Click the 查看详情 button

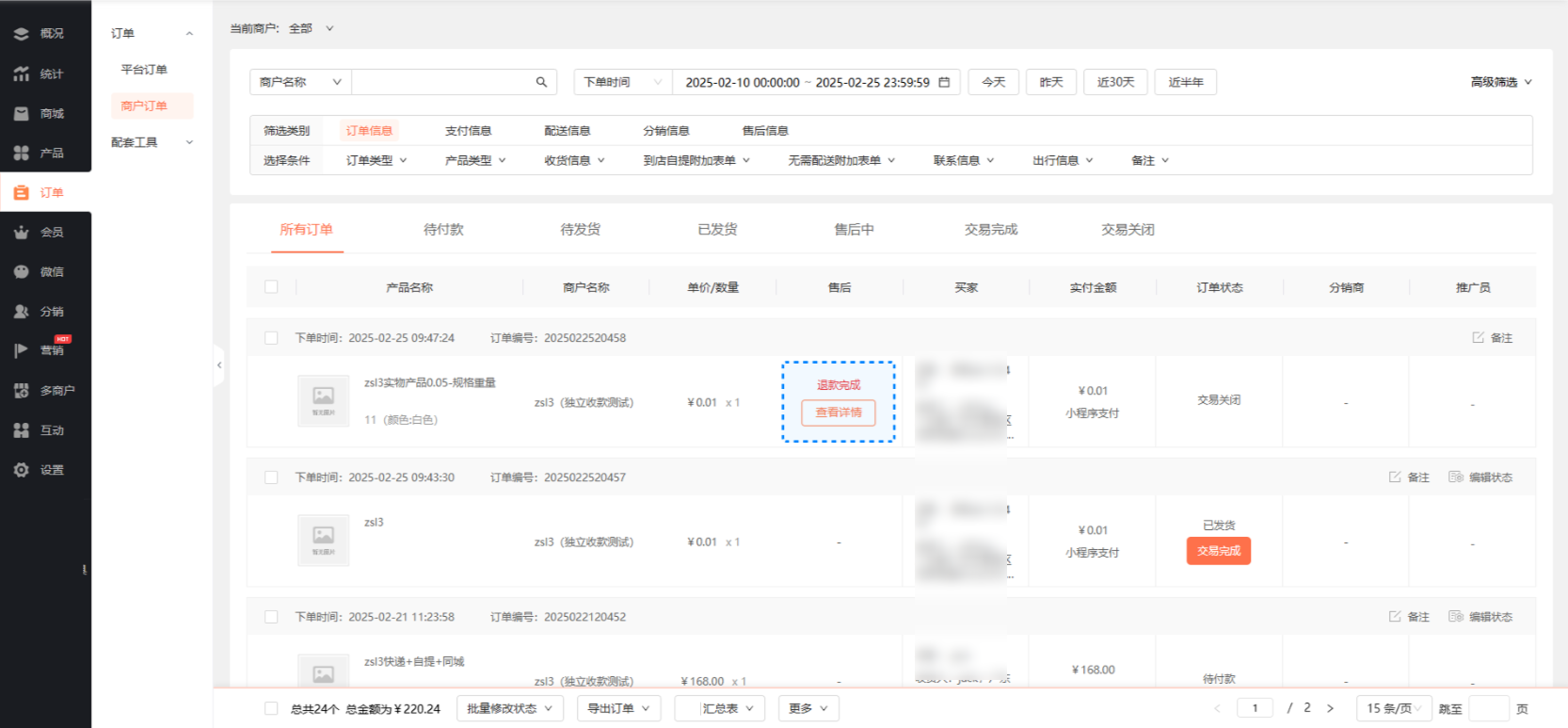coord(838,413)
